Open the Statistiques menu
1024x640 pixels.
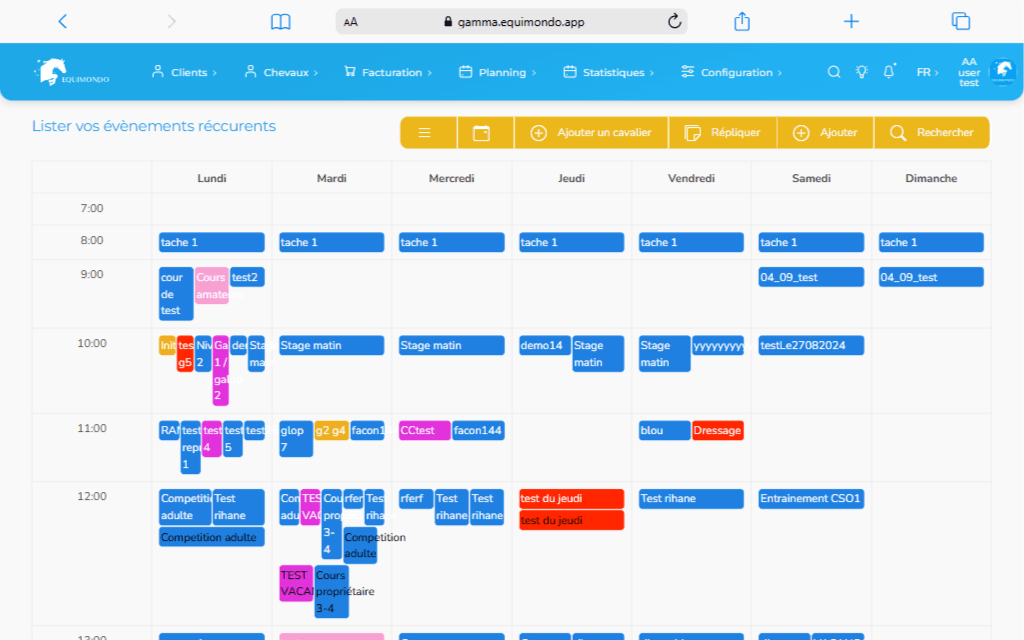pos(608,72)
